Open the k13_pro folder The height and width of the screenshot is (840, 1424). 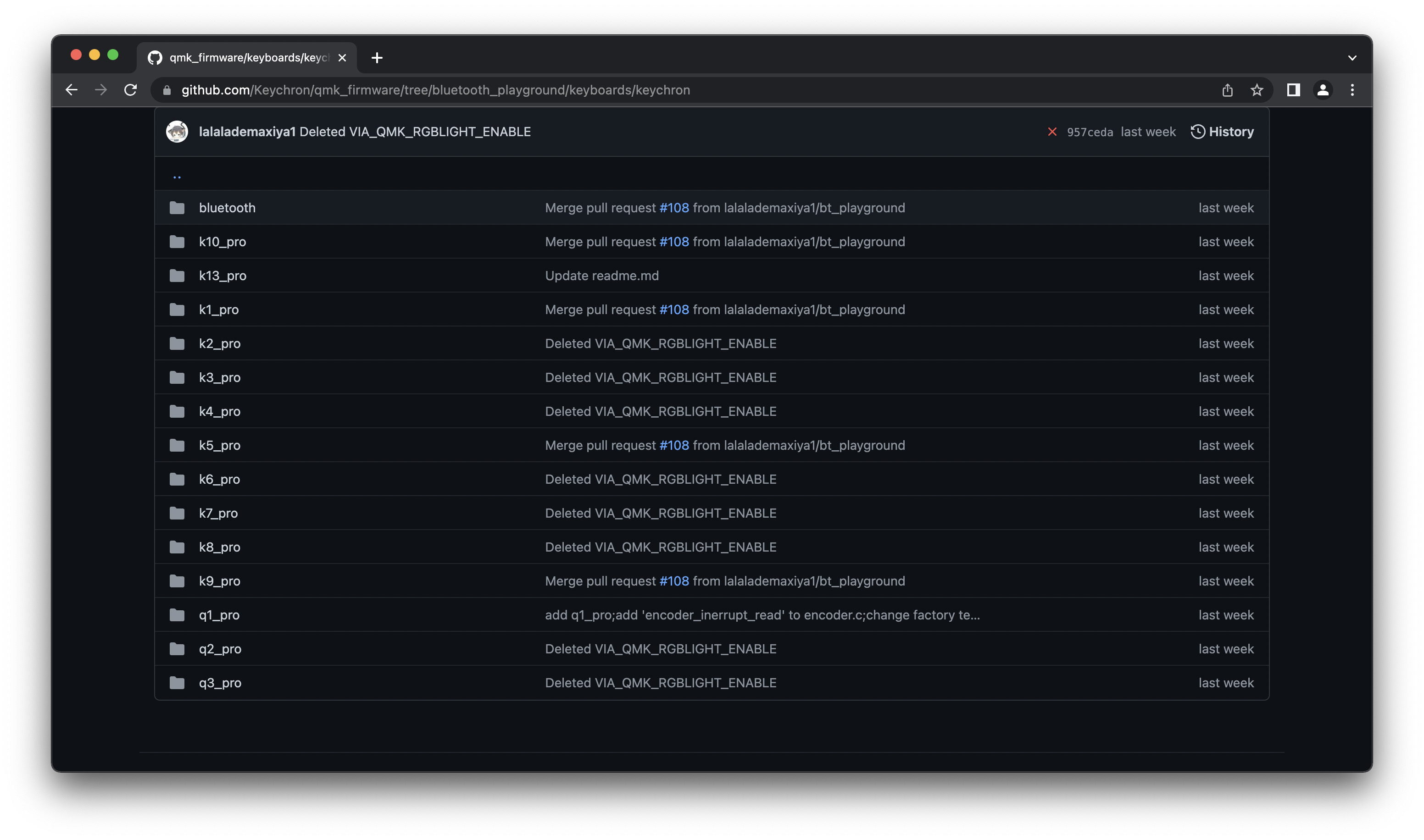pos(222,276)
